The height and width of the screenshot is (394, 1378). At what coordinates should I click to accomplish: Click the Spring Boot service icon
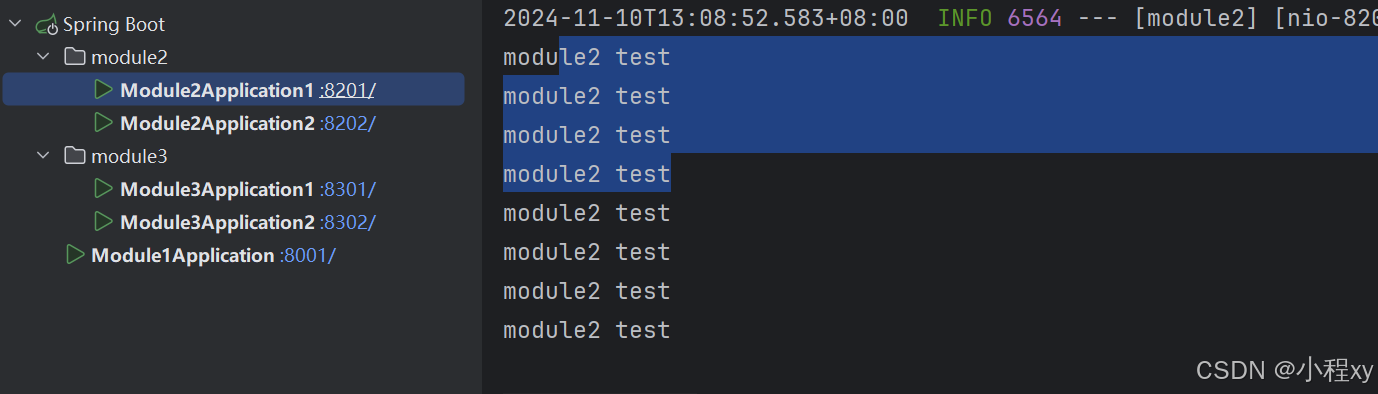pos(47,24)
